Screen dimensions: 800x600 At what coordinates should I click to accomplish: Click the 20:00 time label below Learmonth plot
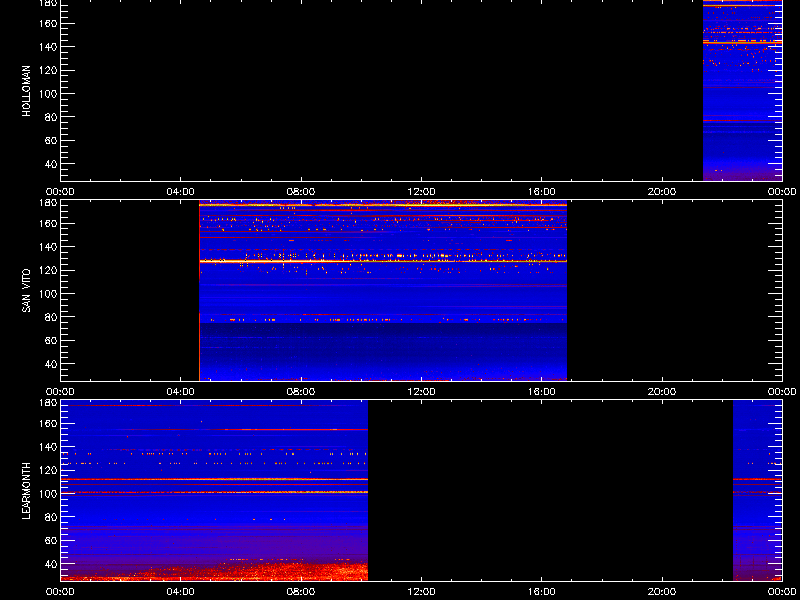click(662, 592)
